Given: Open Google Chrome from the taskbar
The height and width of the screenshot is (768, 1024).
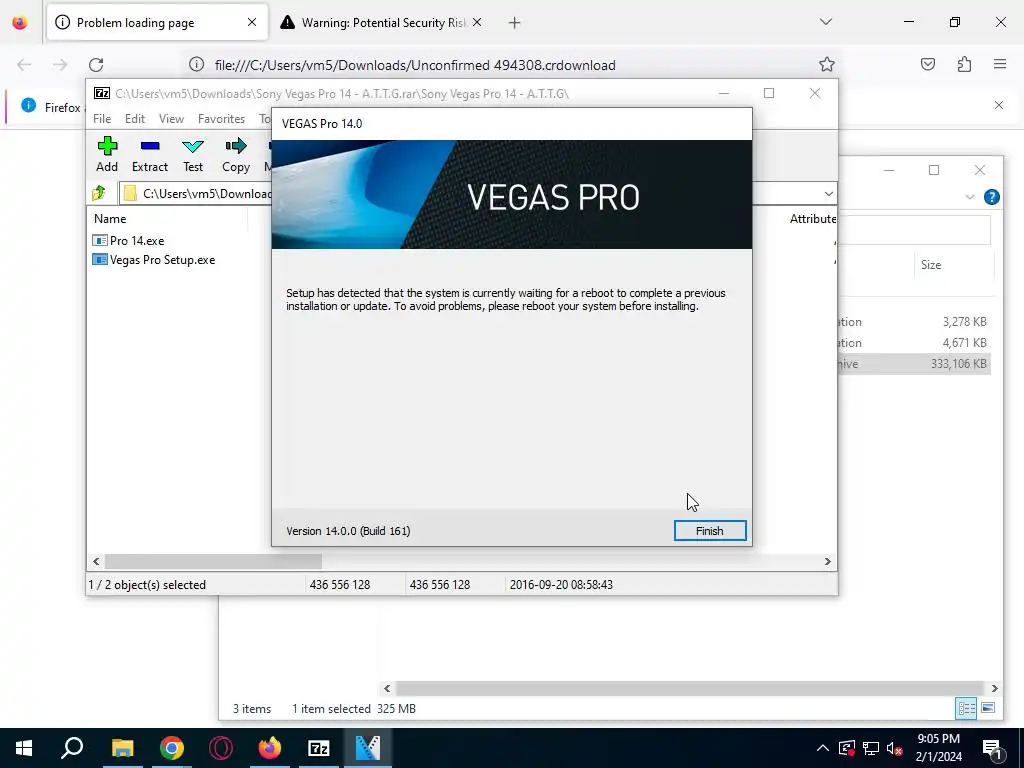Looking at the screenshot, I should 172,748.
